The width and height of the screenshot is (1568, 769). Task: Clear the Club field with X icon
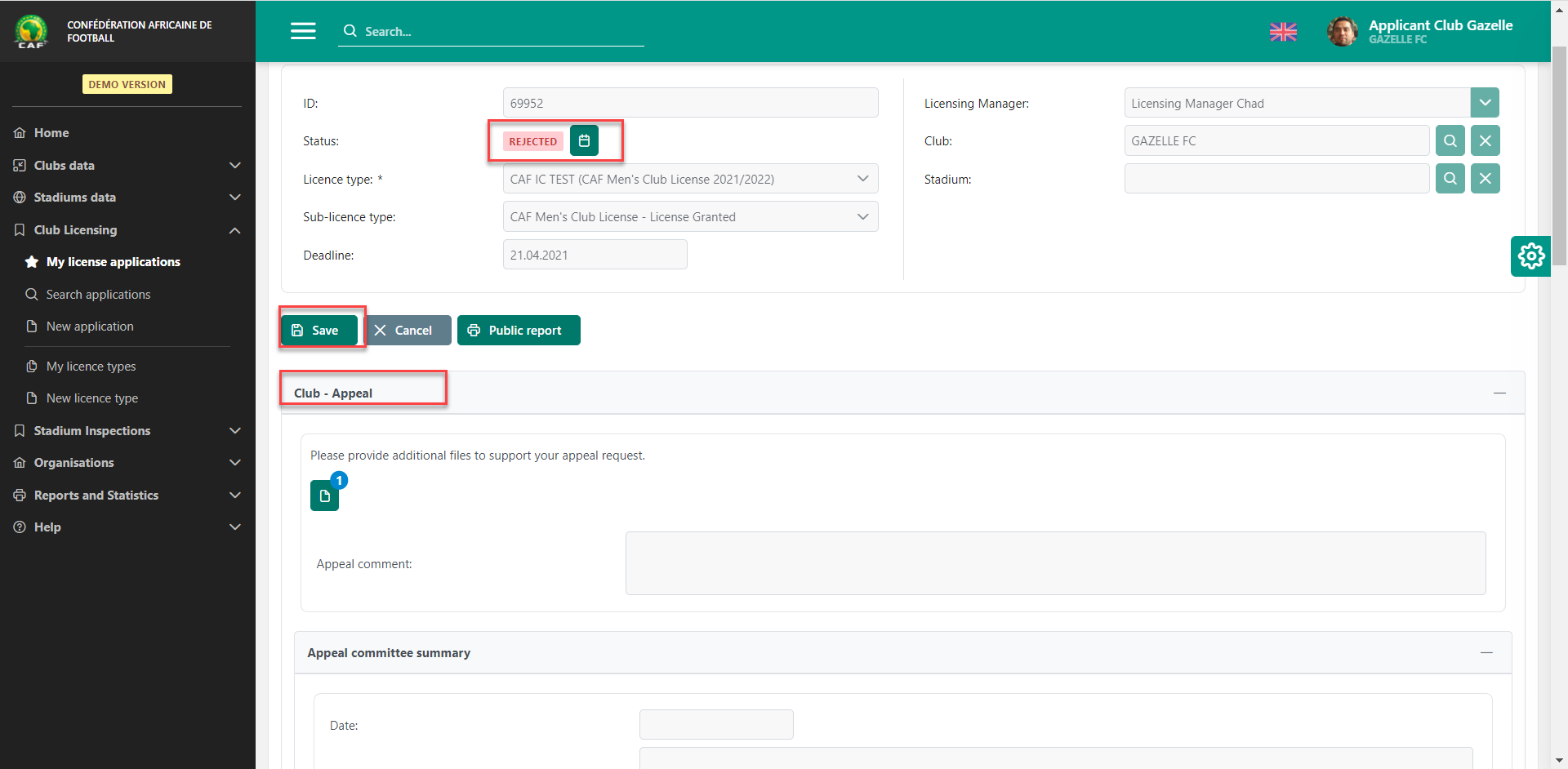click(1485, 140)
